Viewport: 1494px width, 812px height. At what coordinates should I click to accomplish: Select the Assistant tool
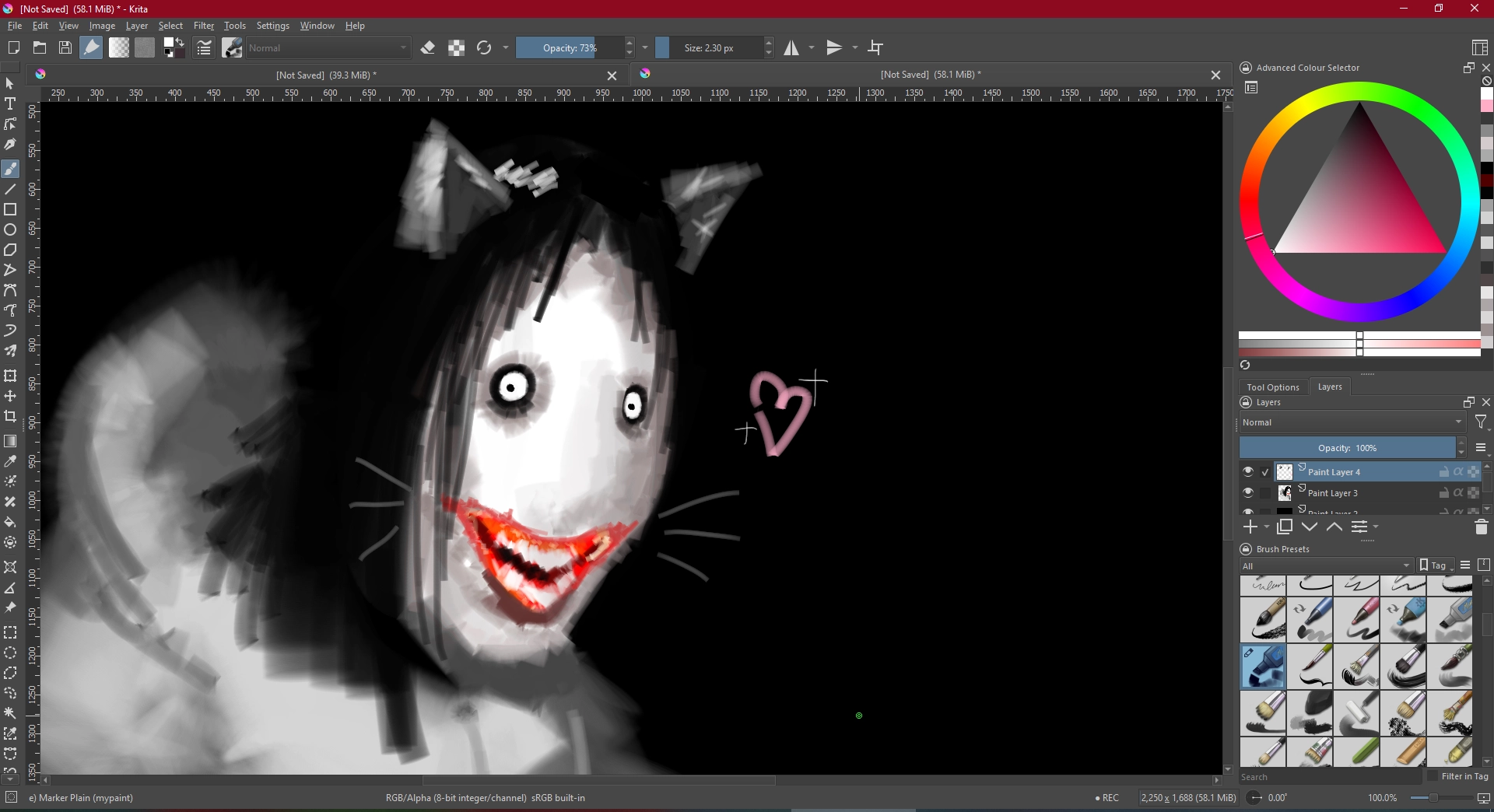tap(10, 568)
